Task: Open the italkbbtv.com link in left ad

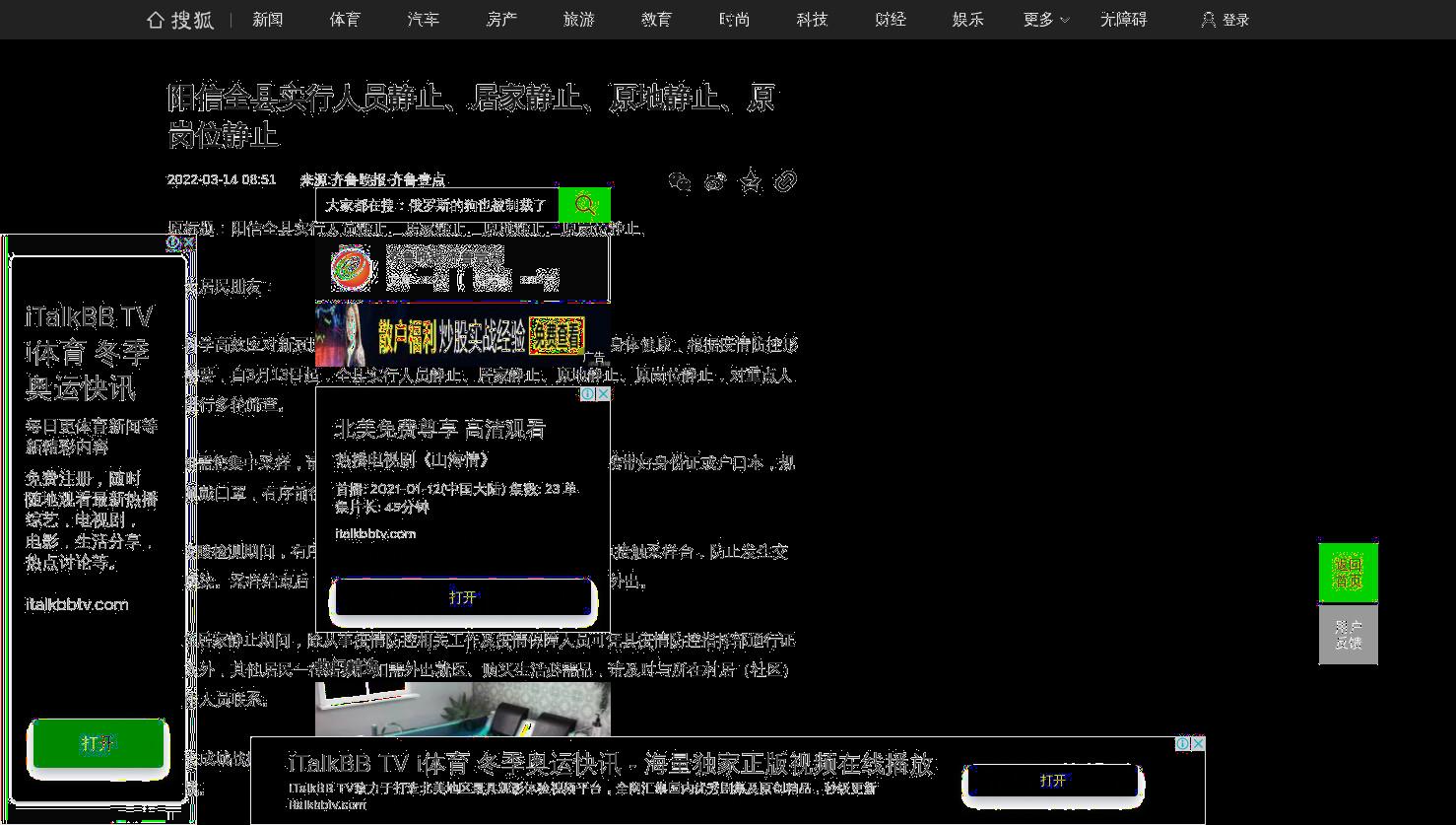Action: [77, 604]
